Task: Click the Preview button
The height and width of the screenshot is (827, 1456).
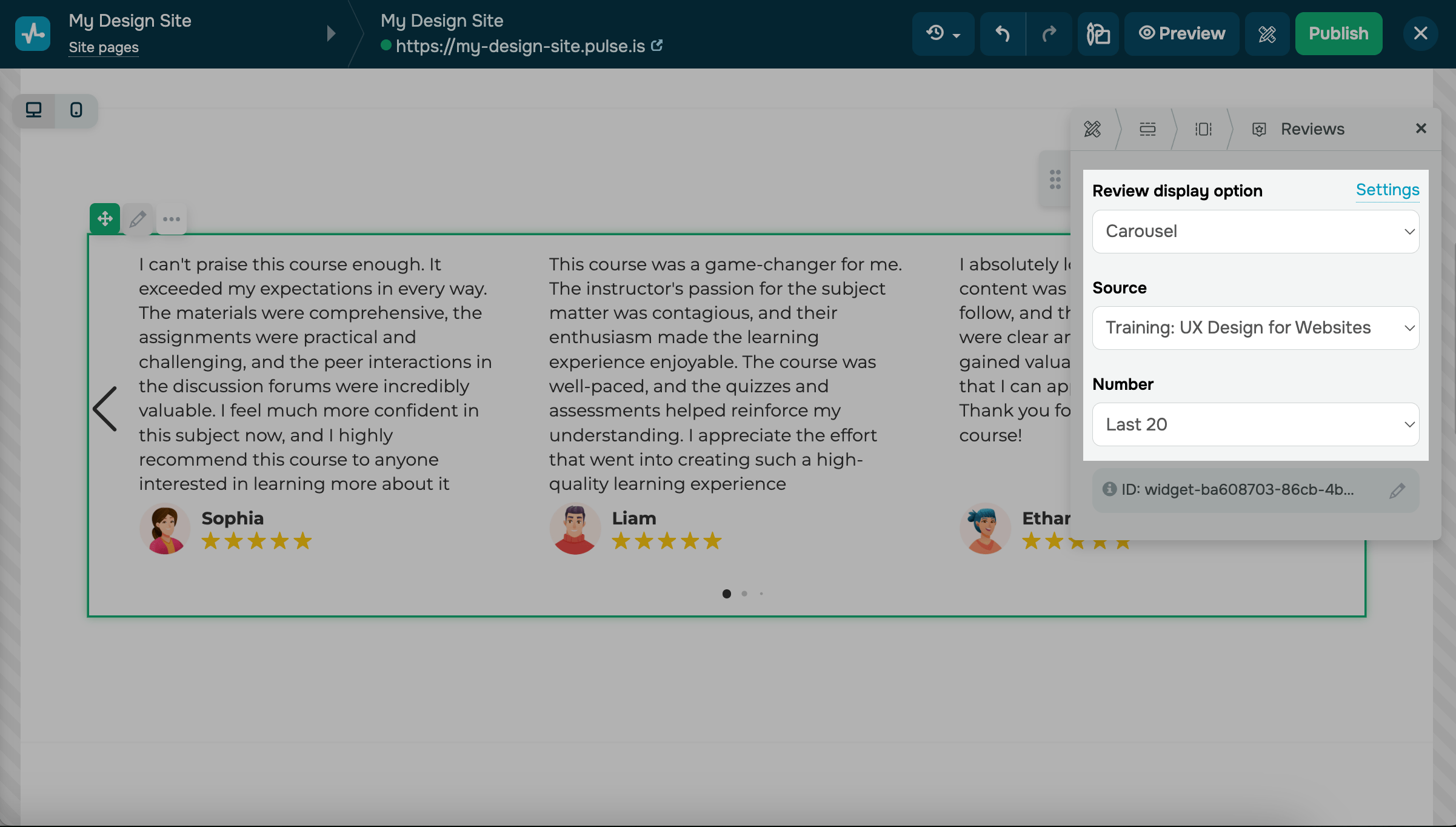Action: (x=1181, y=33)
